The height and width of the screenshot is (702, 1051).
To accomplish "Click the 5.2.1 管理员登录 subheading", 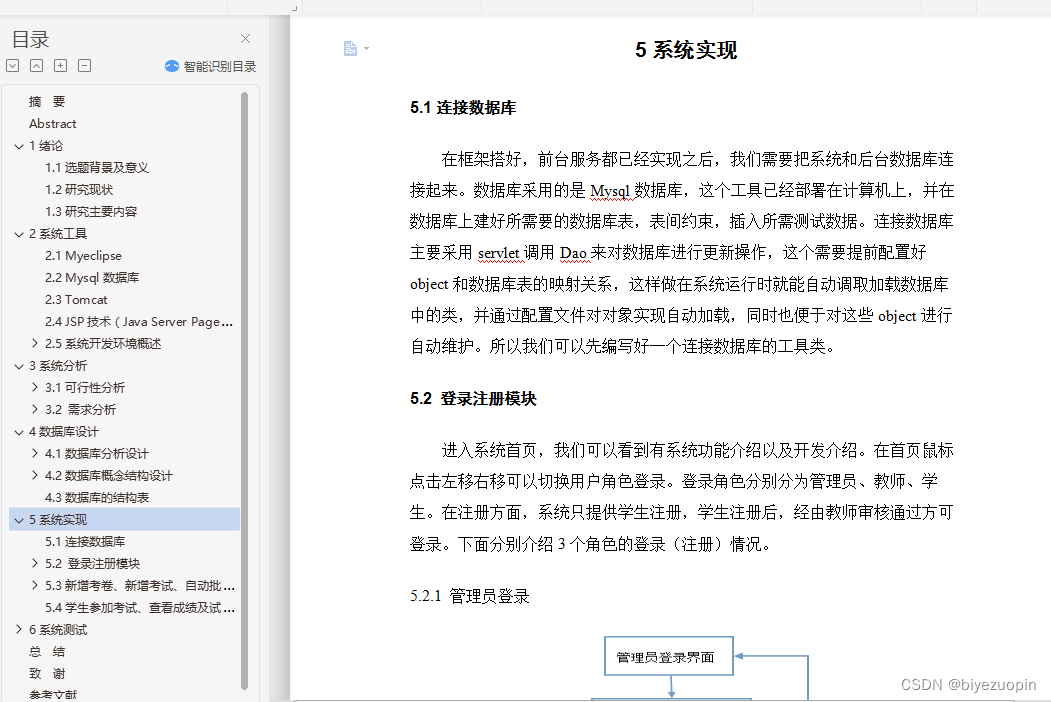I will [470, 596].
